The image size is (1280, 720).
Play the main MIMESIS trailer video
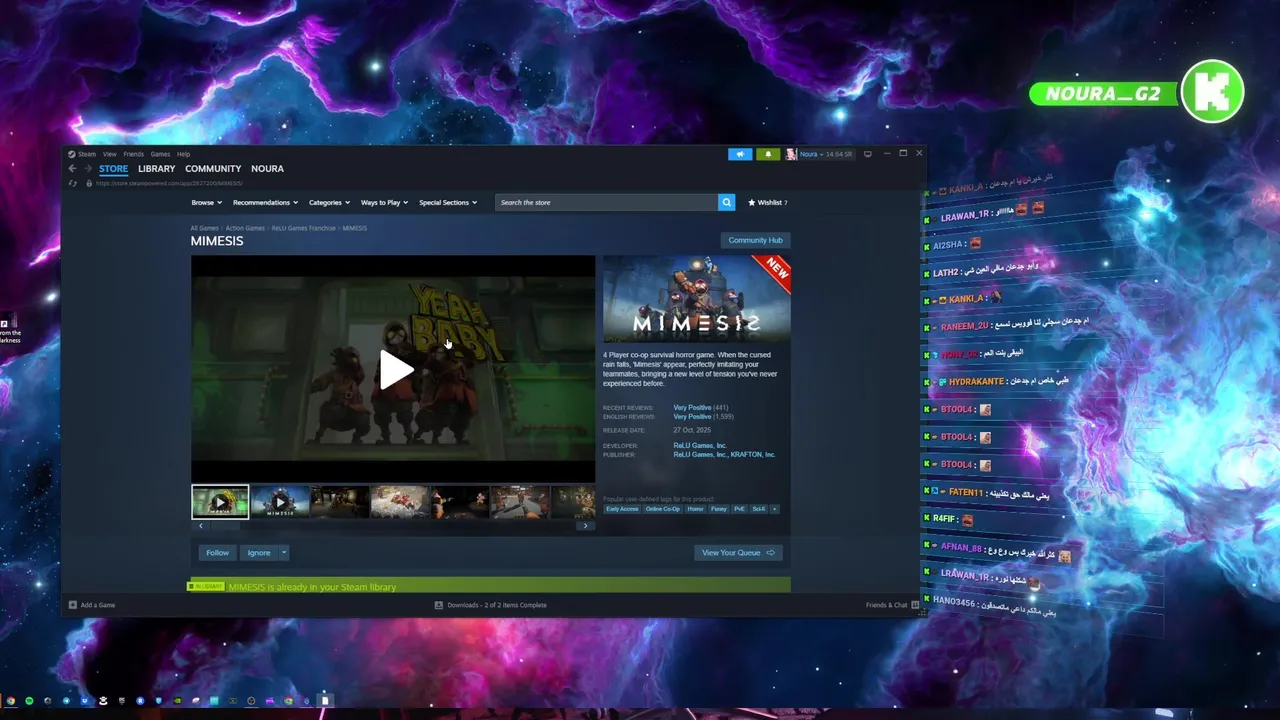(x=396, y=370)
